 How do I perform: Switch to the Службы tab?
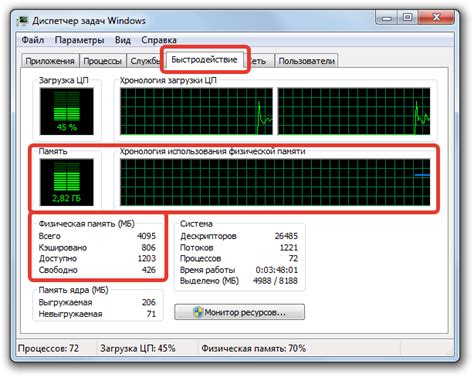[x=144, y=61]
